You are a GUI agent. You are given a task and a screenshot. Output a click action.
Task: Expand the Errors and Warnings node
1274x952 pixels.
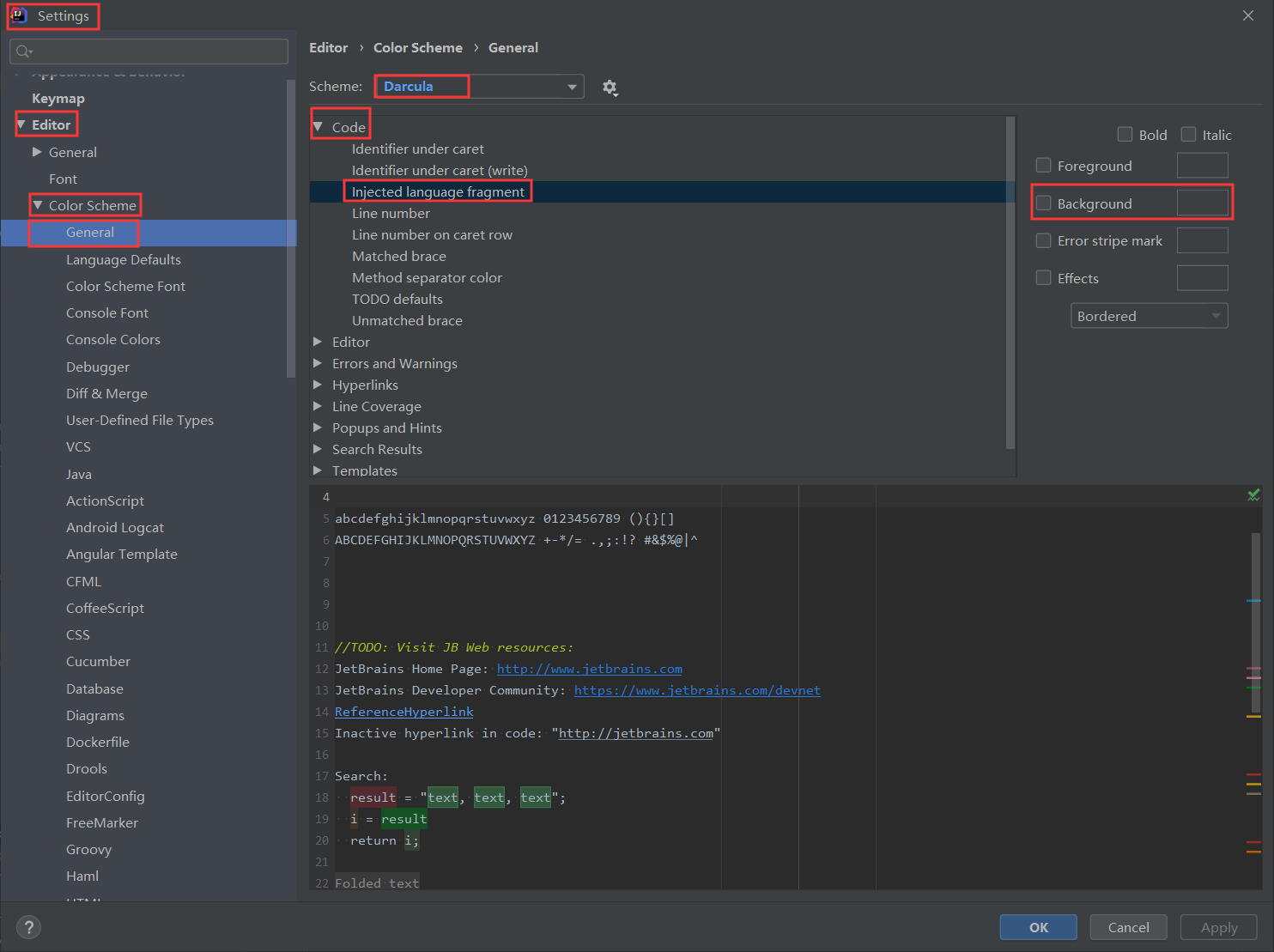pyautogui.click(x=318, y=363)
